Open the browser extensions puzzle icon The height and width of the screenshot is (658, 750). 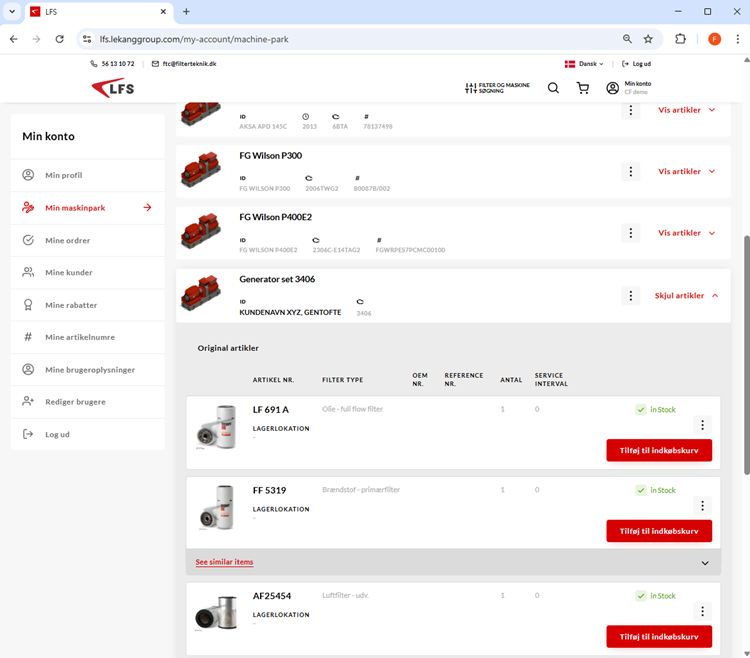pos(680,39)
